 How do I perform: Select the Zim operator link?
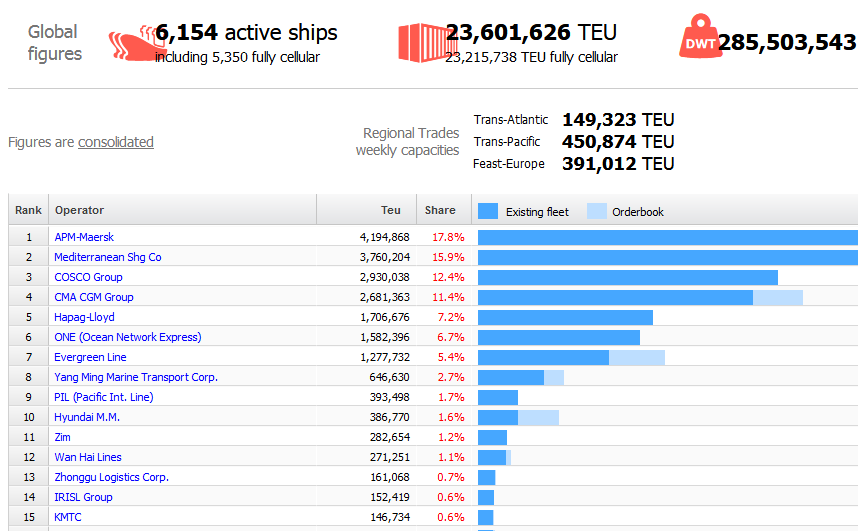63,437
